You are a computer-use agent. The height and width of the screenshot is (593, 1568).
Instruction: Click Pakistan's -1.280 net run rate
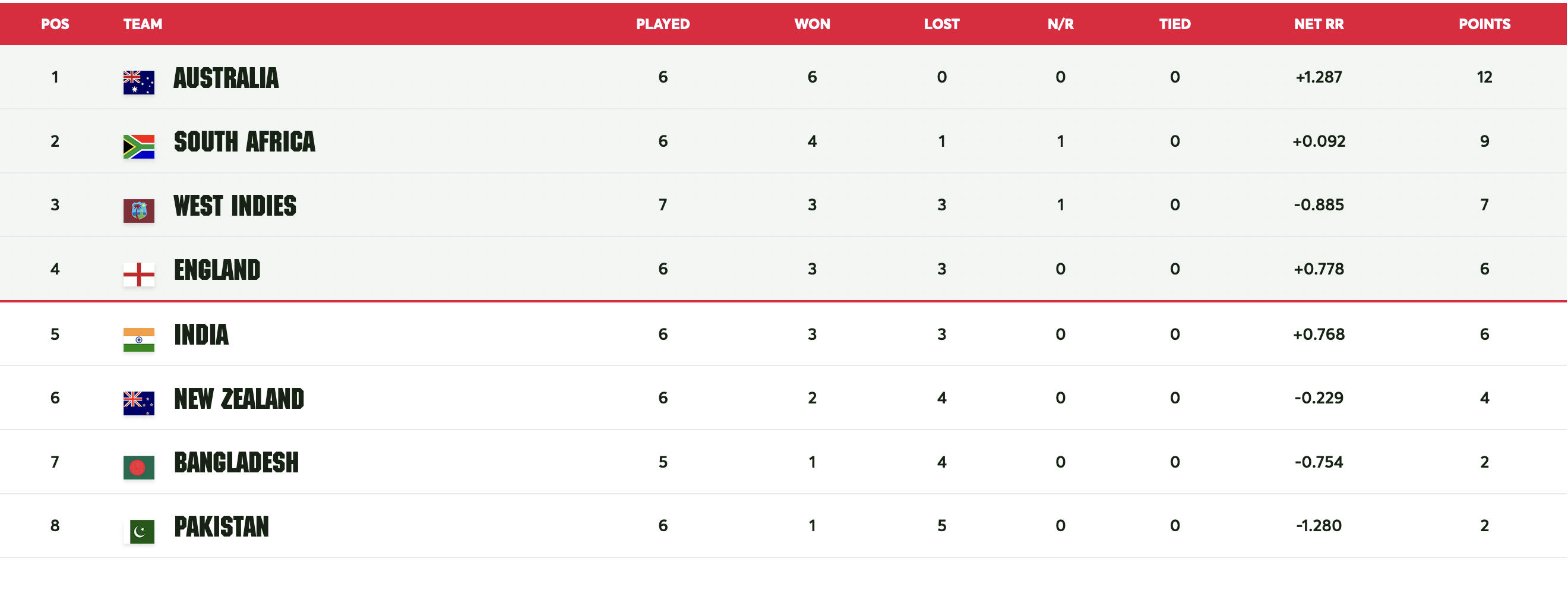coord(1319,525)
